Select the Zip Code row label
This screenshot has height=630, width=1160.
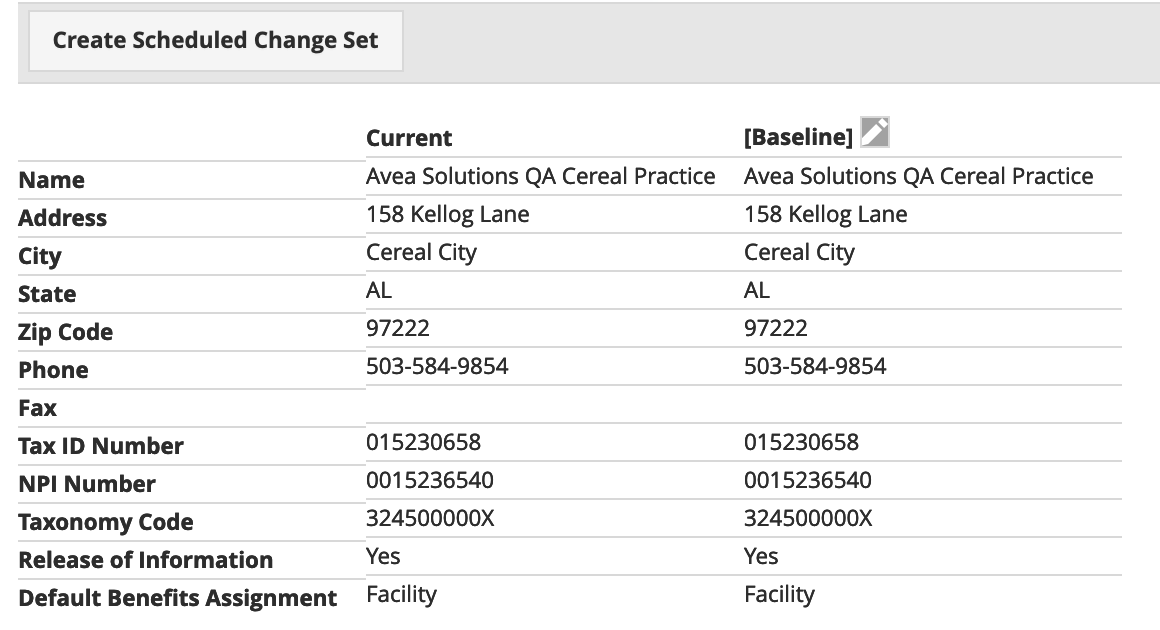(x=66, y=332)
